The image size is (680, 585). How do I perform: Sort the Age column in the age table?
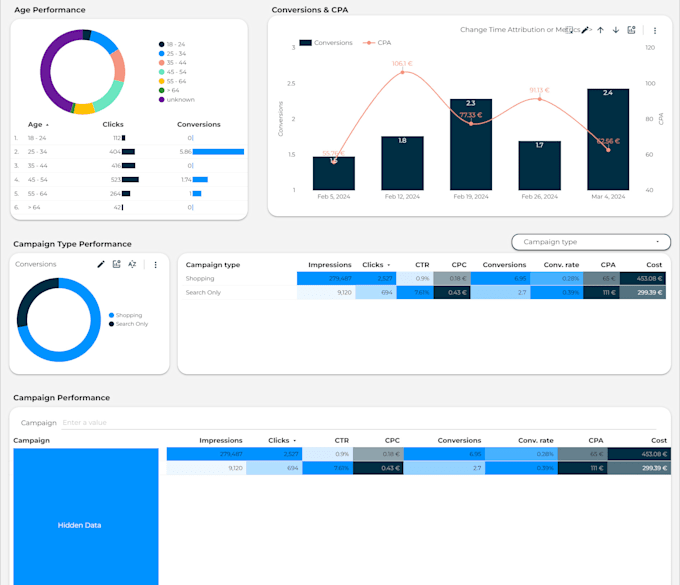click(38, 124)
